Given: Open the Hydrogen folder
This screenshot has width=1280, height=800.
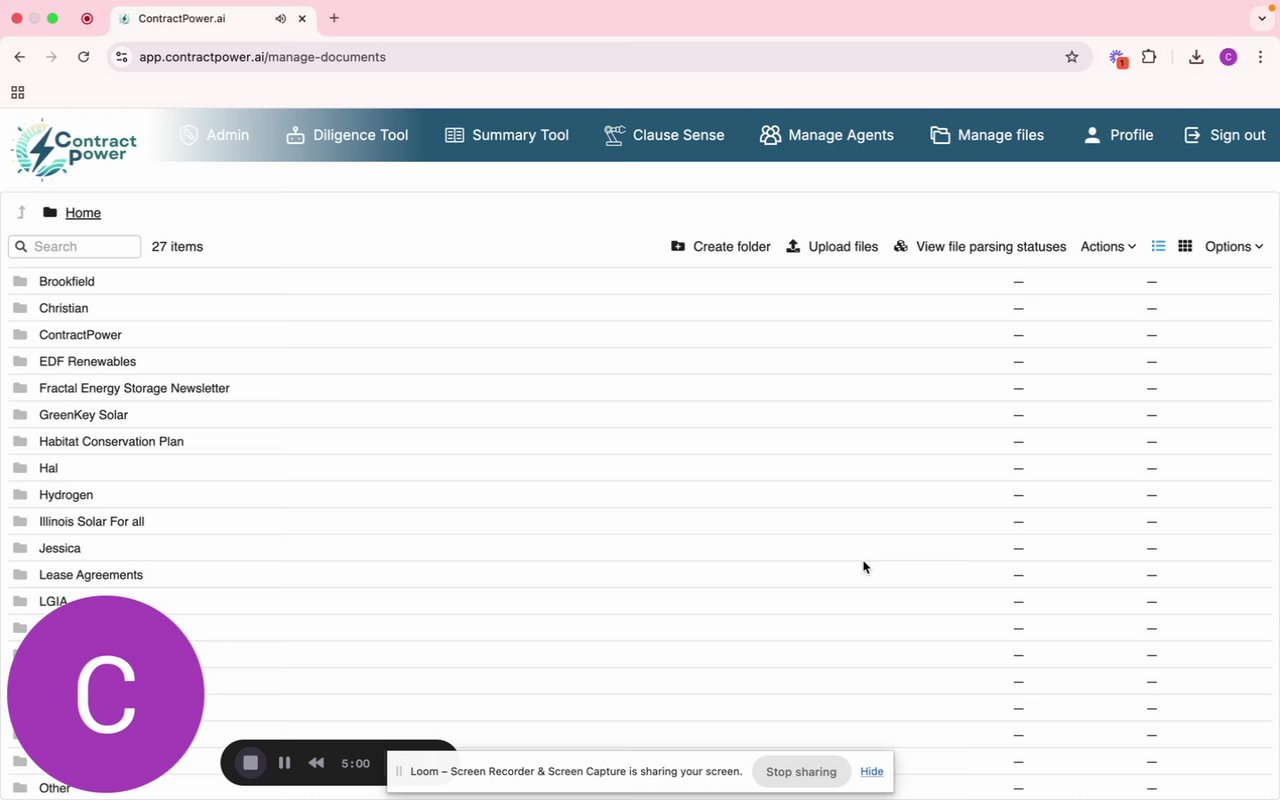Looking at the screenshot, I should coord(66,495).
